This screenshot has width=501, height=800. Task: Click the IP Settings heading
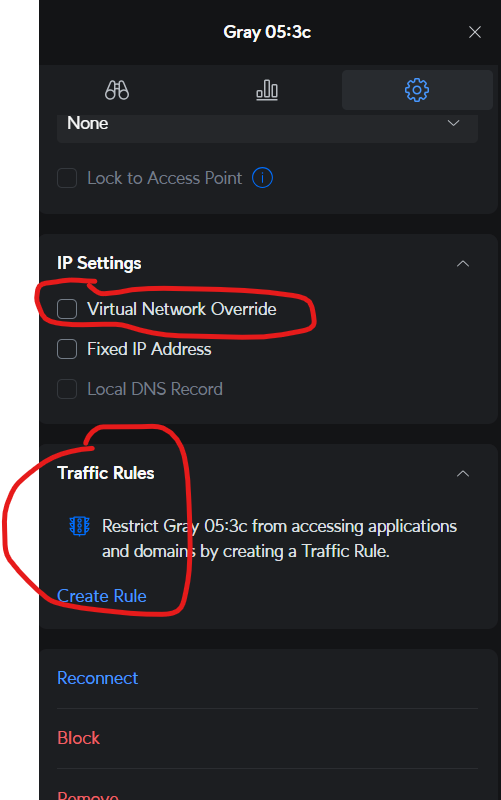(x=99, y=263)
